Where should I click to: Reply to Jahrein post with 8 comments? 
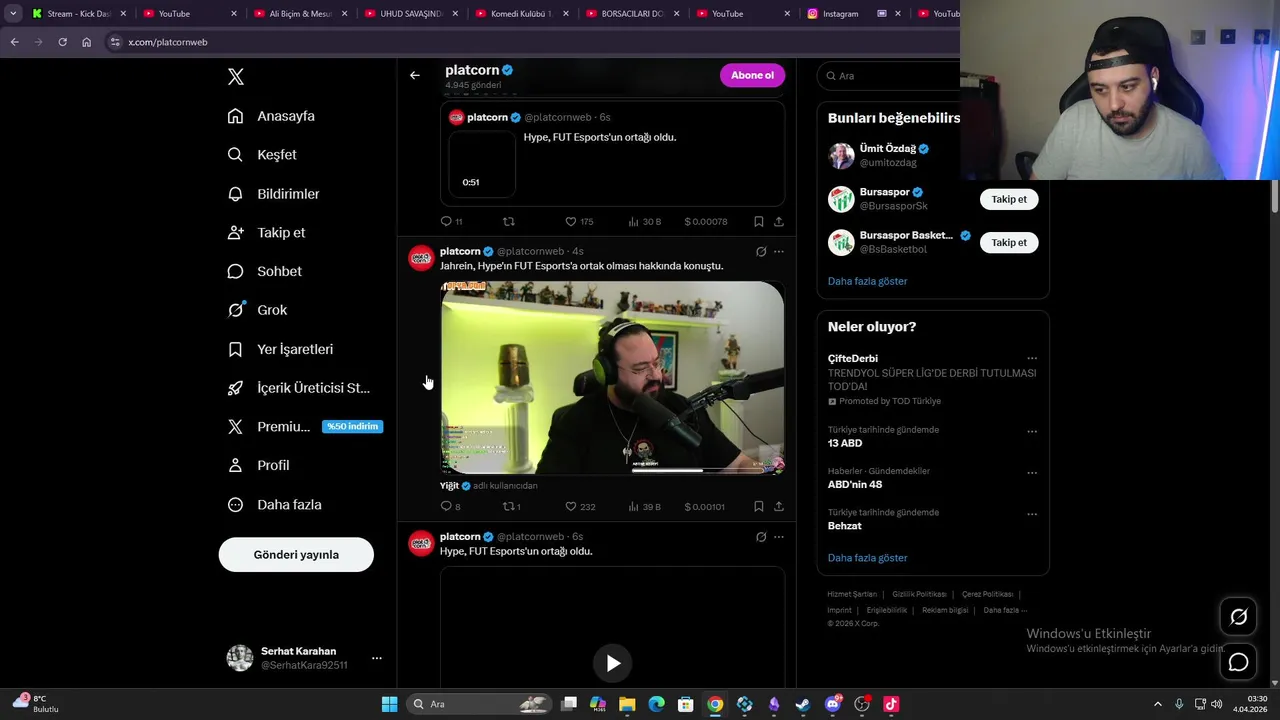coord(450,506)
